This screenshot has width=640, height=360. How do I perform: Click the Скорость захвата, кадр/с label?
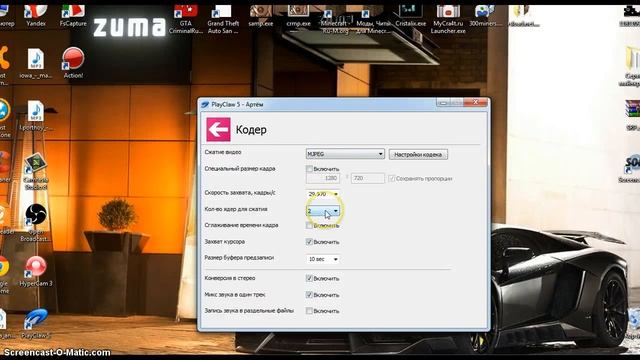[x=240, y=193]
